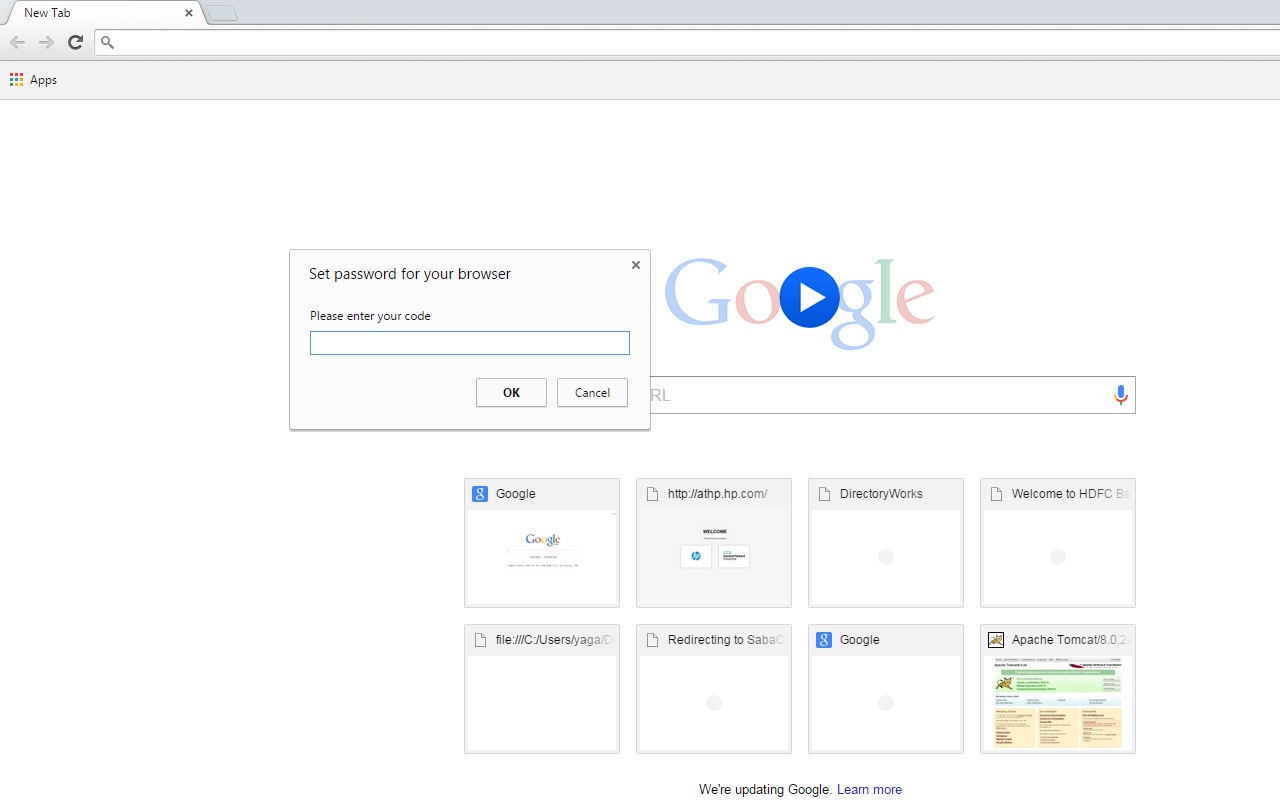Dismiss the dialog with the X

635,265
